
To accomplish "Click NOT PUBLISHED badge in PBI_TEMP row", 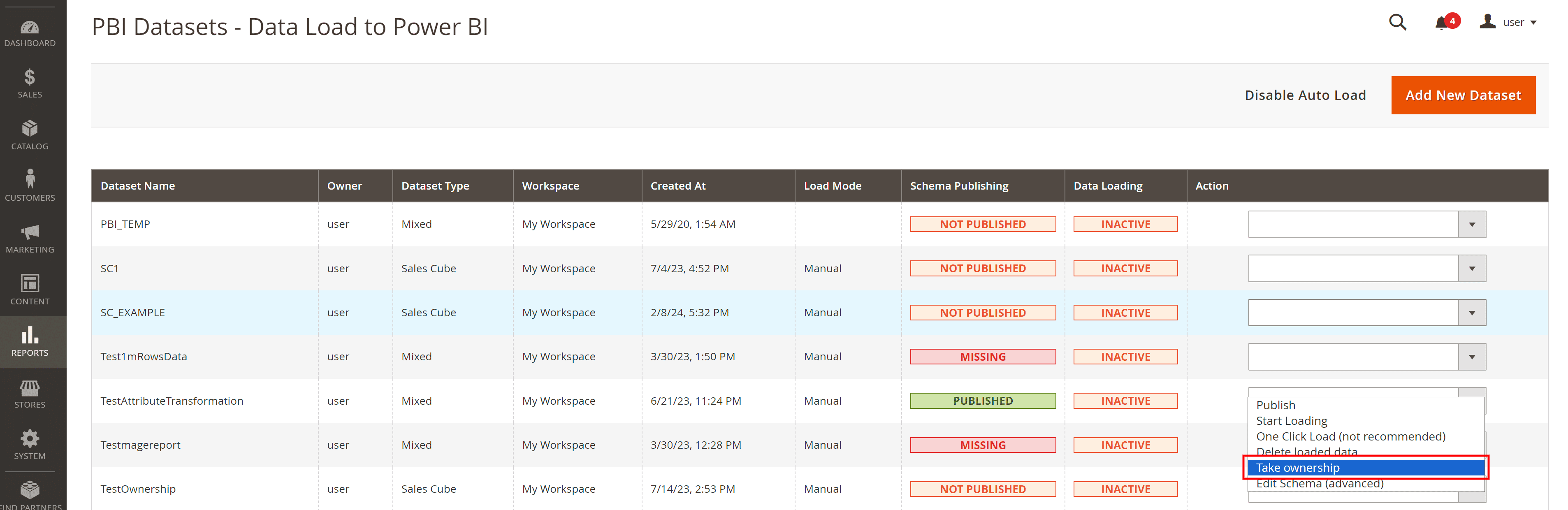I will click(983, 225).
